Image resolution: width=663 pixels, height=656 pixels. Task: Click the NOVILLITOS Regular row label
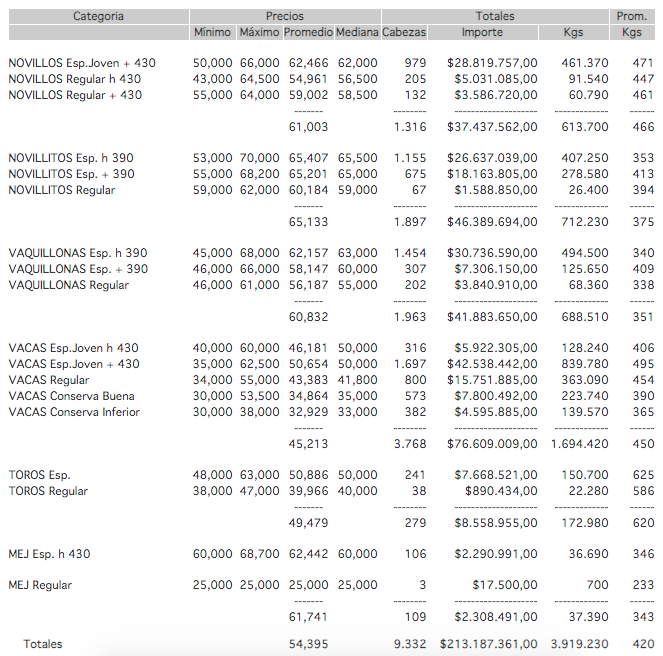point(61,190)
